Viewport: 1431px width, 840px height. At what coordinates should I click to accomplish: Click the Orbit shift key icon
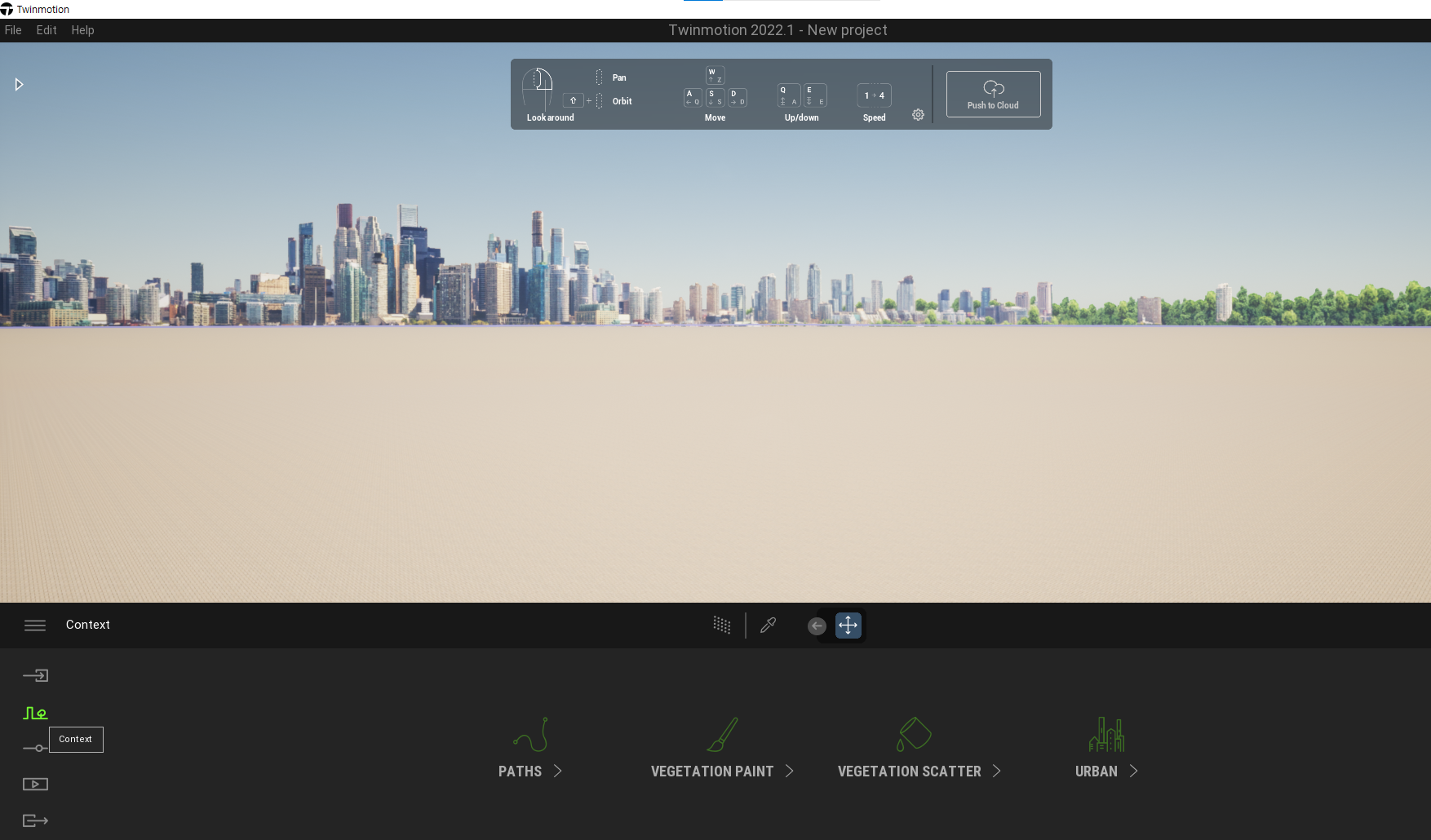[573, 101]
